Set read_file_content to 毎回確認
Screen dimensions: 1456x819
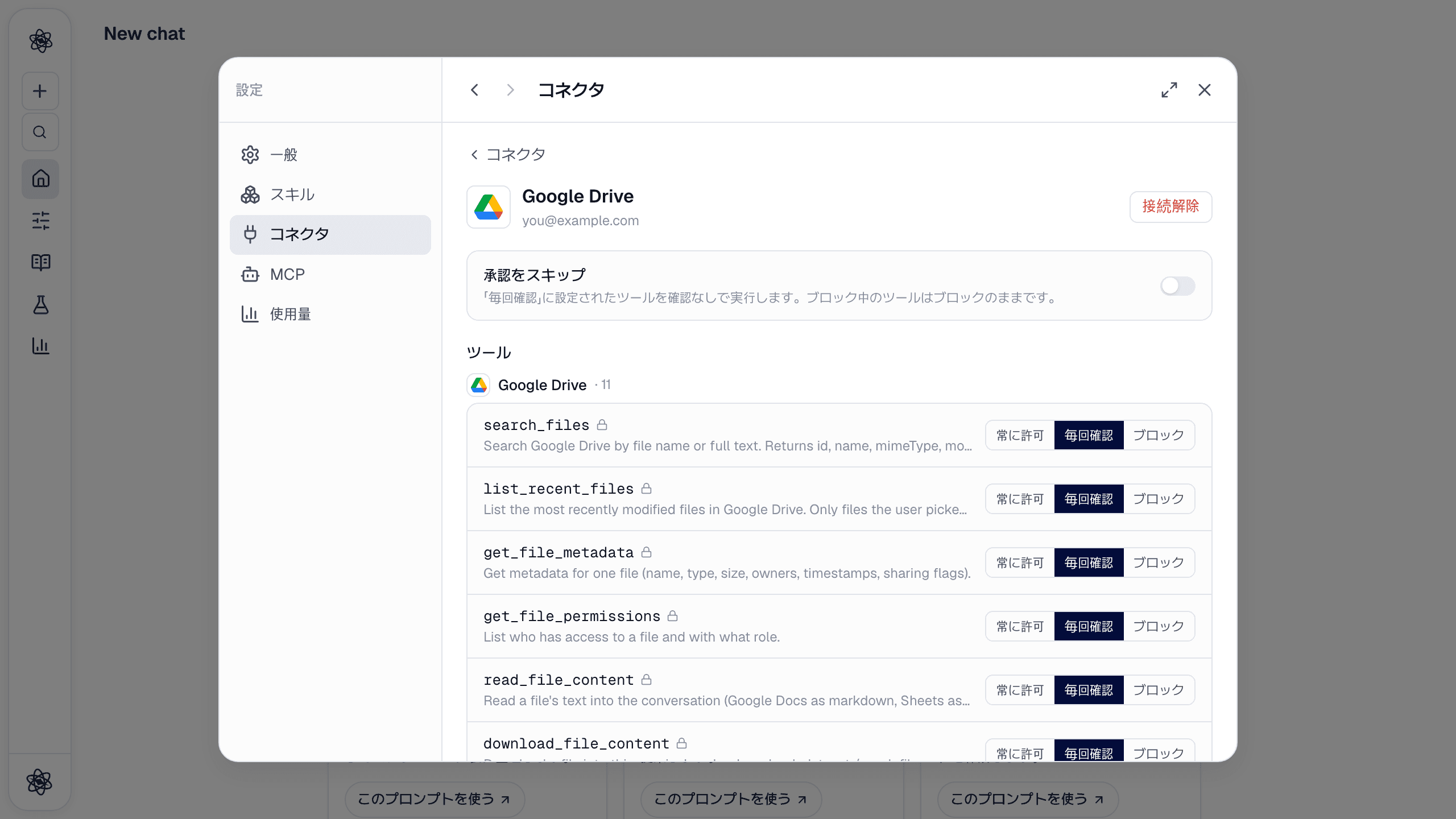coord(1089,690)
